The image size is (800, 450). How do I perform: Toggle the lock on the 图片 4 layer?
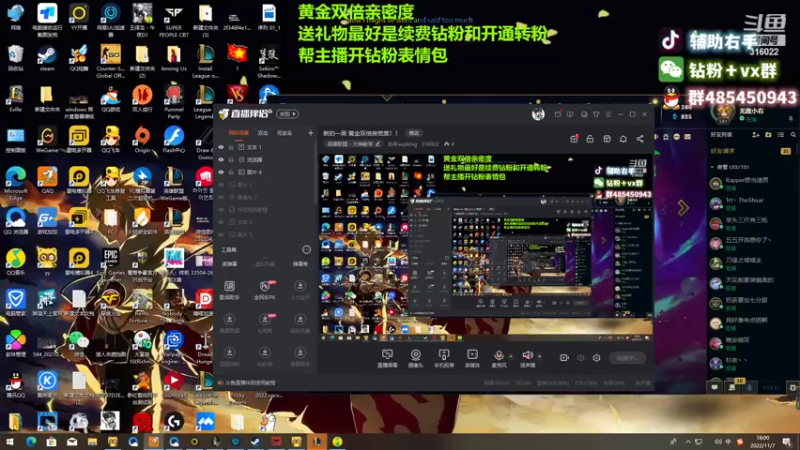231,172
